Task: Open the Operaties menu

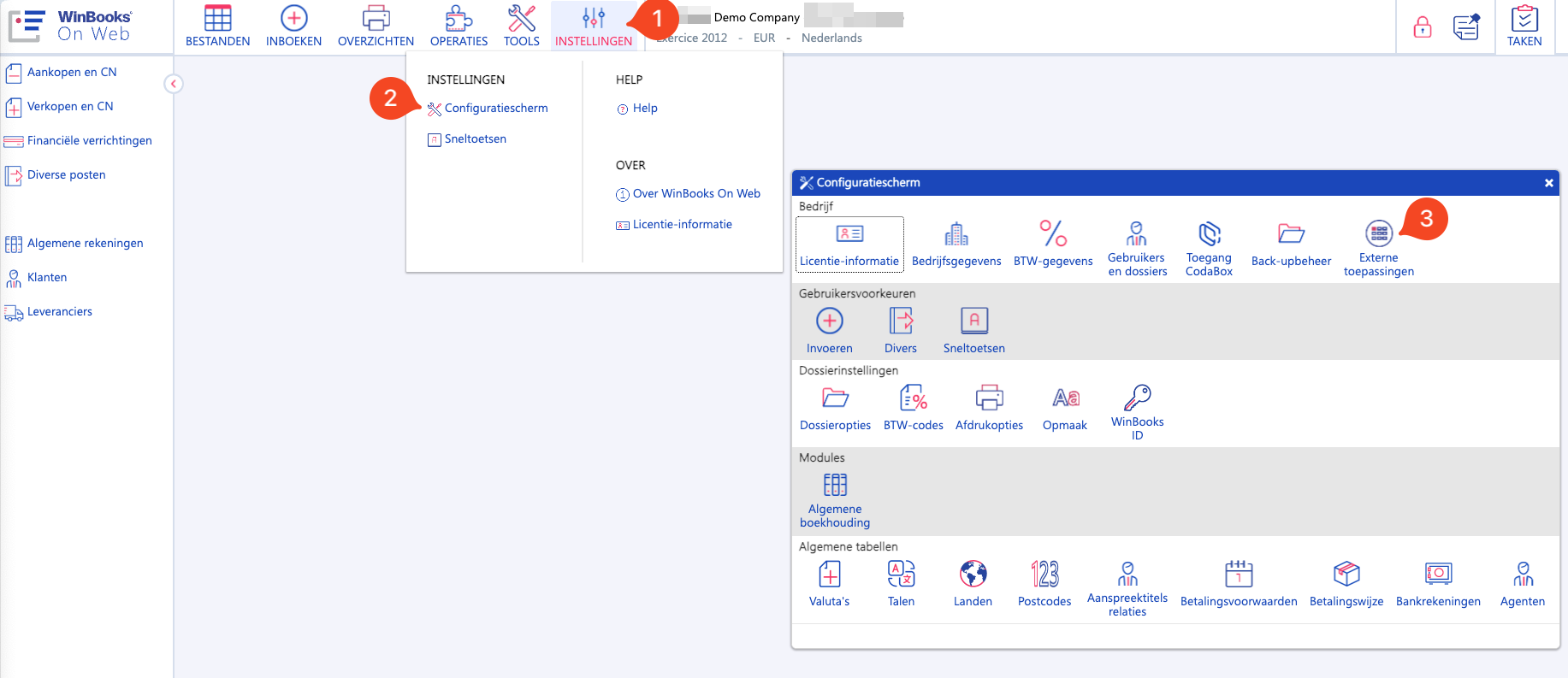Action: 459,26
